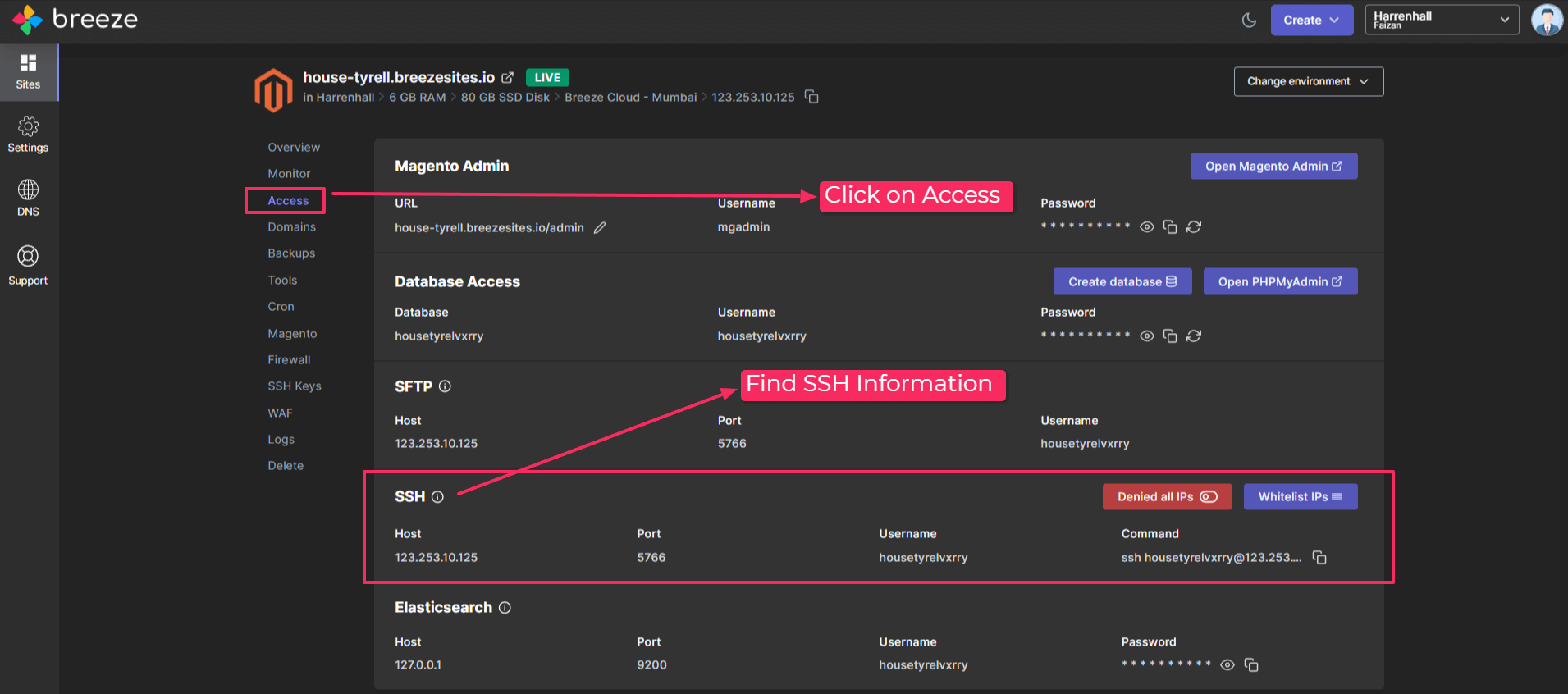Viewport: 1568px width, 694px height.
Task: Copy server IP 123.253.10.125 in header
Action: coord(811,97)
